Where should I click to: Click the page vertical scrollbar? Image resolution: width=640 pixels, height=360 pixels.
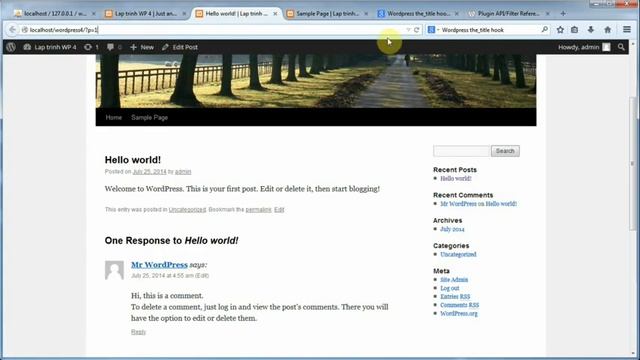tap(633, 163)
